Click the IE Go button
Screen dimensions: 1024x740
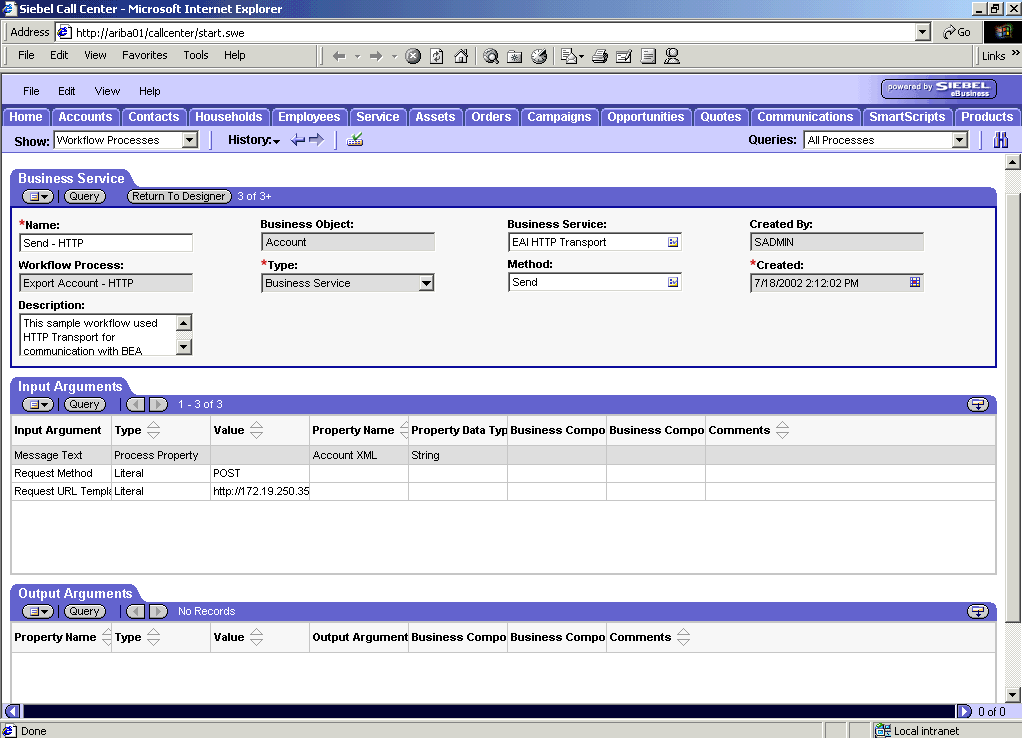point(957,32)
